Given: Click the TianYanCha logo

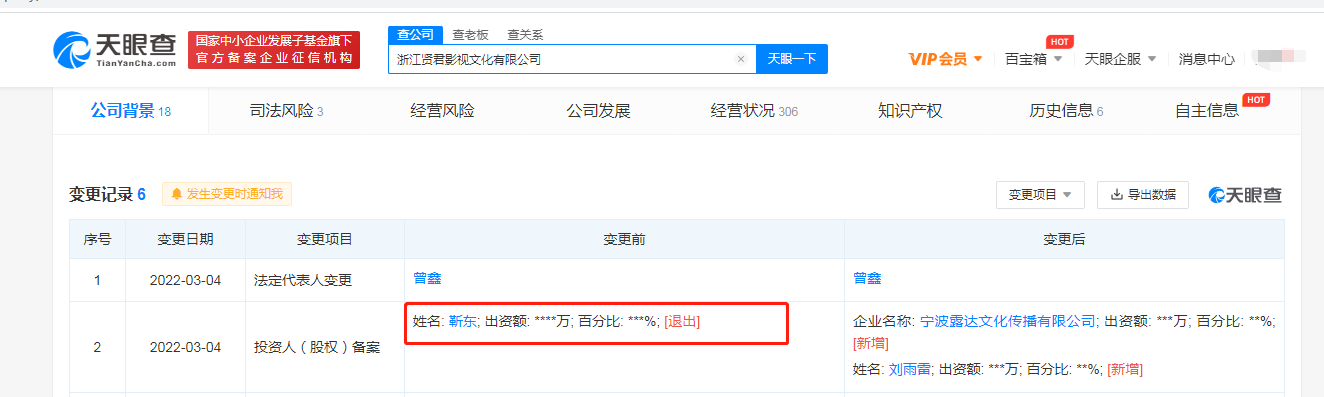Looking at the screenshot, I should click(116, 50).
